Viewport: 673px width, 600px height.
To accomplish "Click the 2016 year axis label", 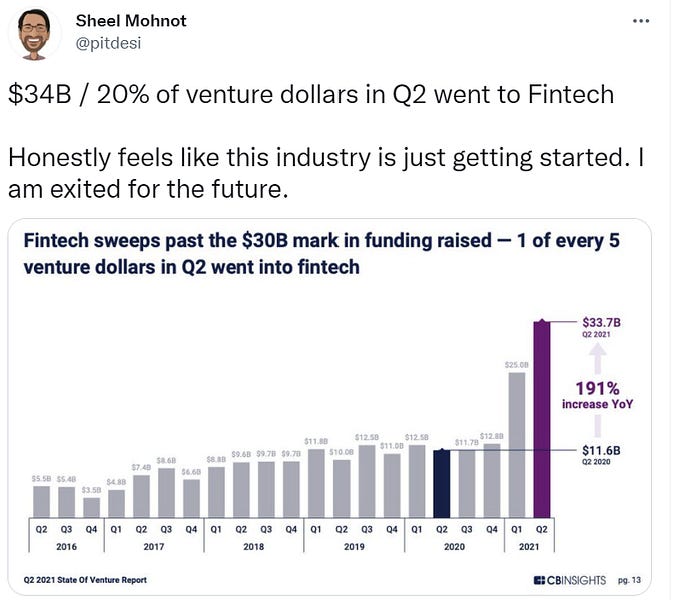I will pos(67,547).
